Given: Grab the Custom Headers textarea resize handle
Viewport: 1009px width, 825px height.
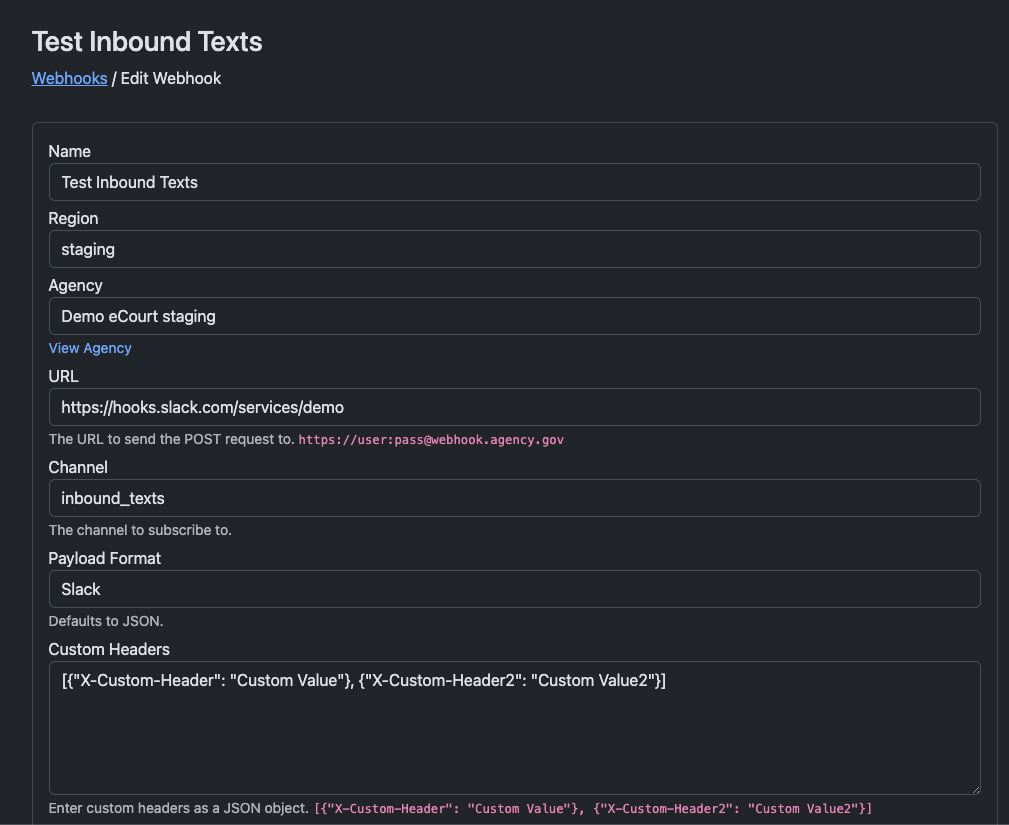Looking at the screenshot, I should [976, 790].
